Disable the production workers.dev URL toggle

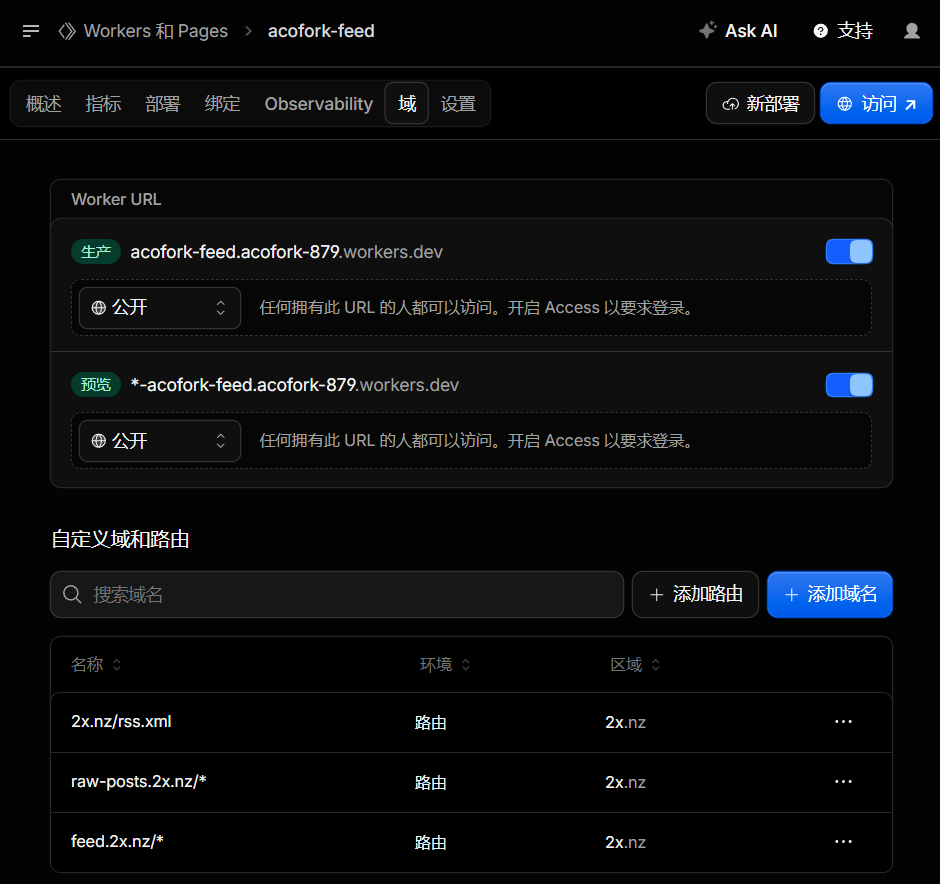tap(849, 252)
